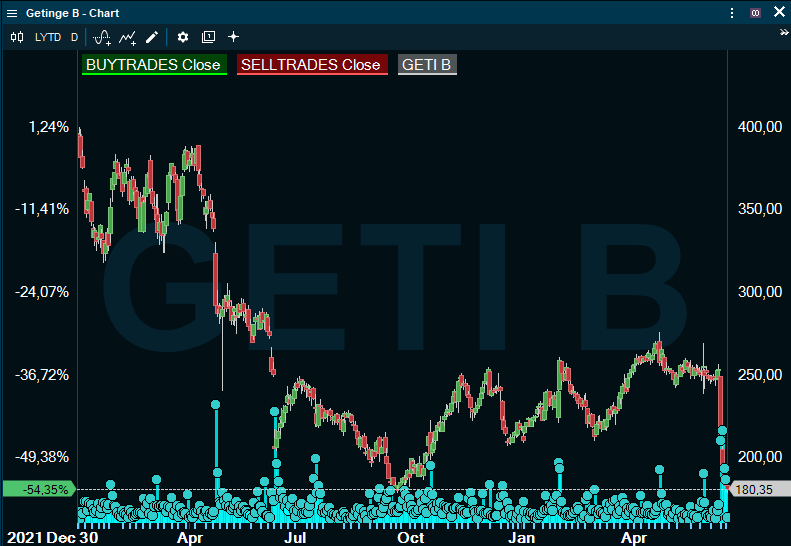Click the template window icon in toolbar
Screen dimensions: 791x546
(x=208, y=37)
